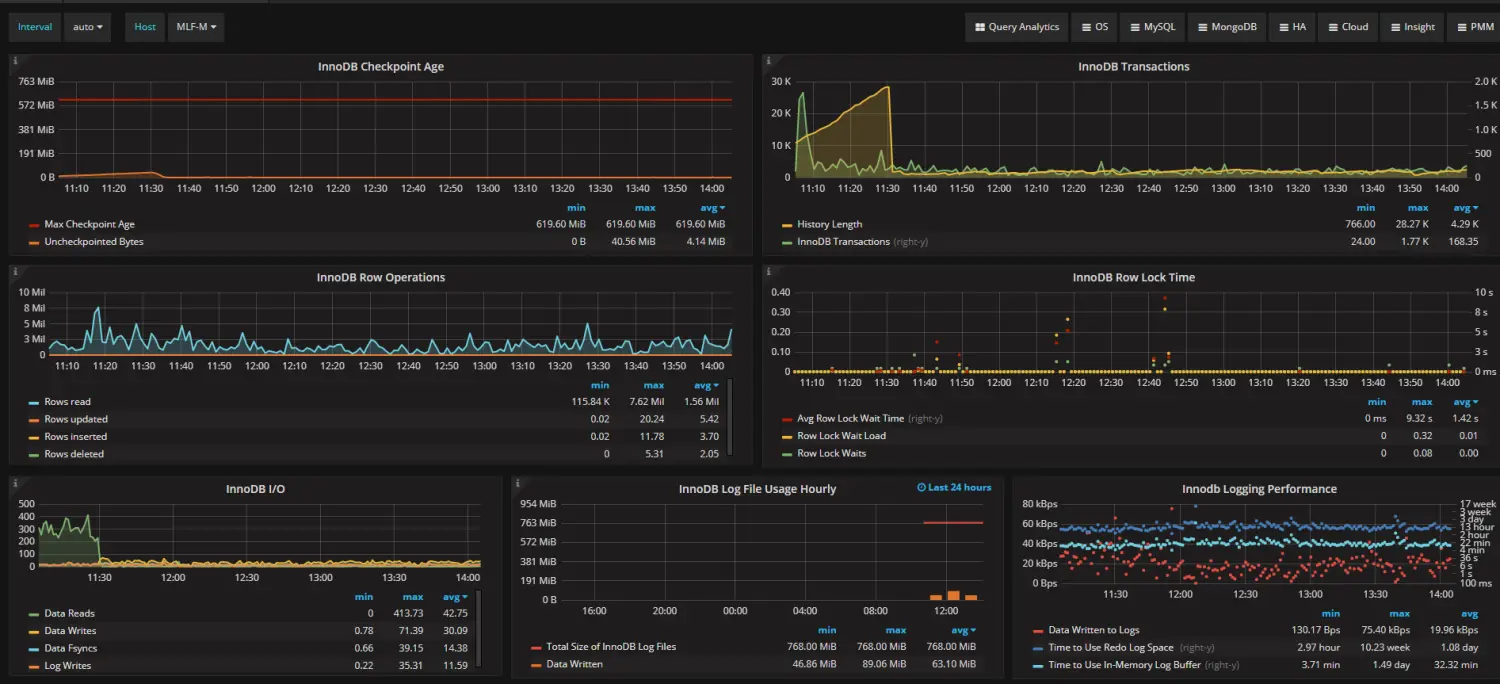The height and width of the screenshot is (684, 1500).
Task: Open InnoDB Row Lock Time panel title menu
Action: tap(1134, 277)
